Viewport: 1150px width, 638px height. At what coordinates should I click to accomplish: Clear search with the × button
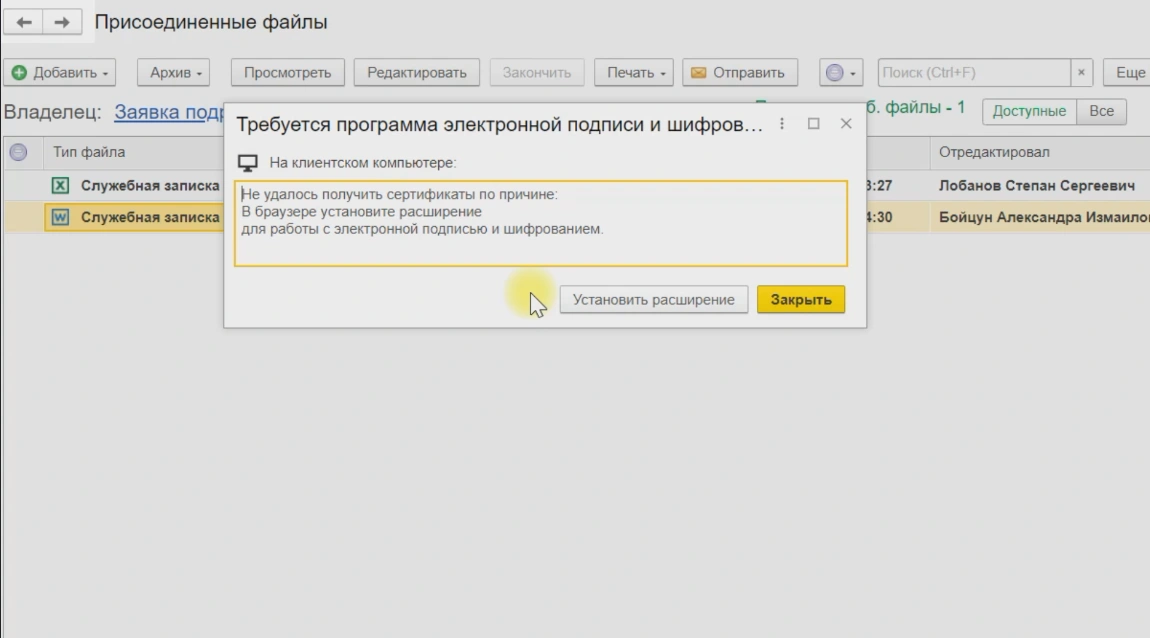1081,73
